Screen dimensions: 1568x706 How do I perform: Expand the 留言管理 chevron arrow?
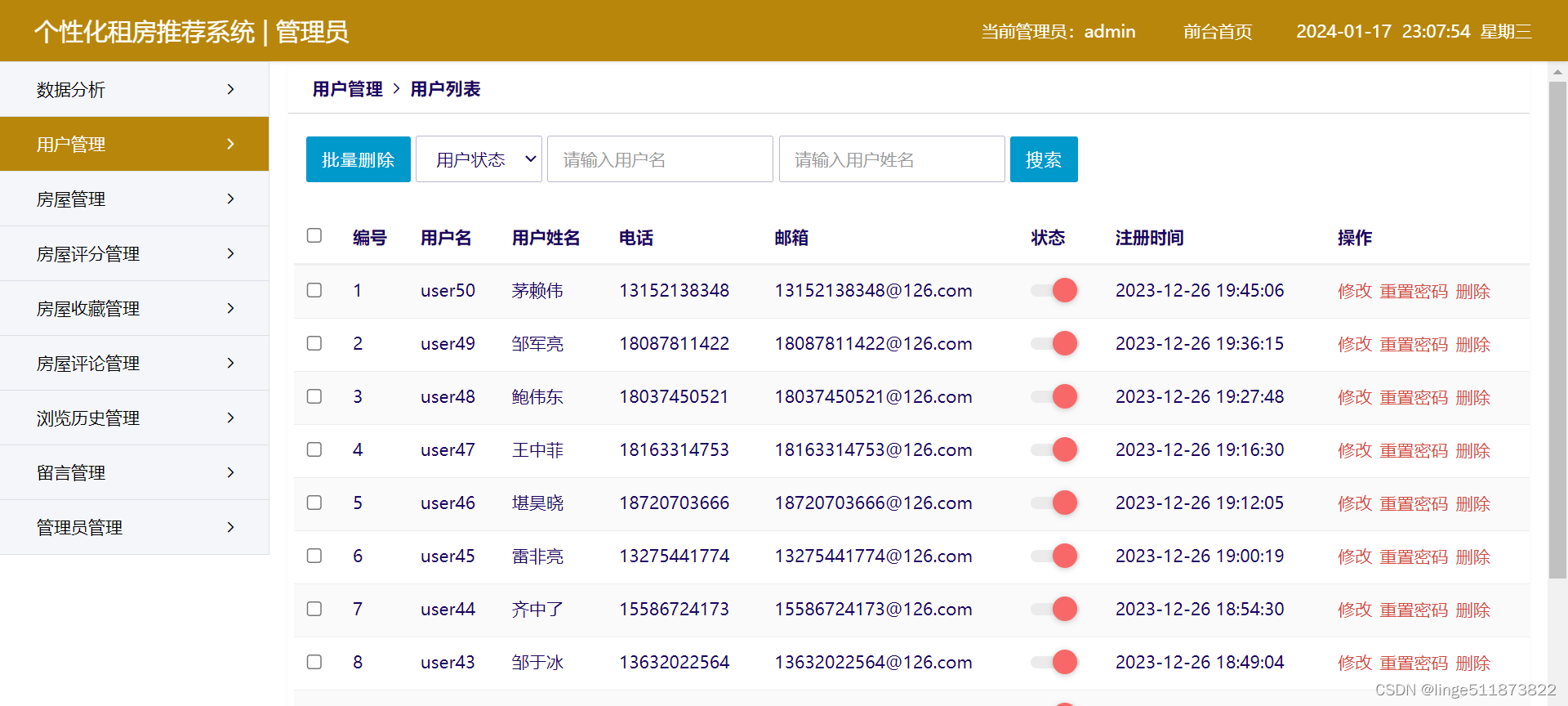coord(230,472)
